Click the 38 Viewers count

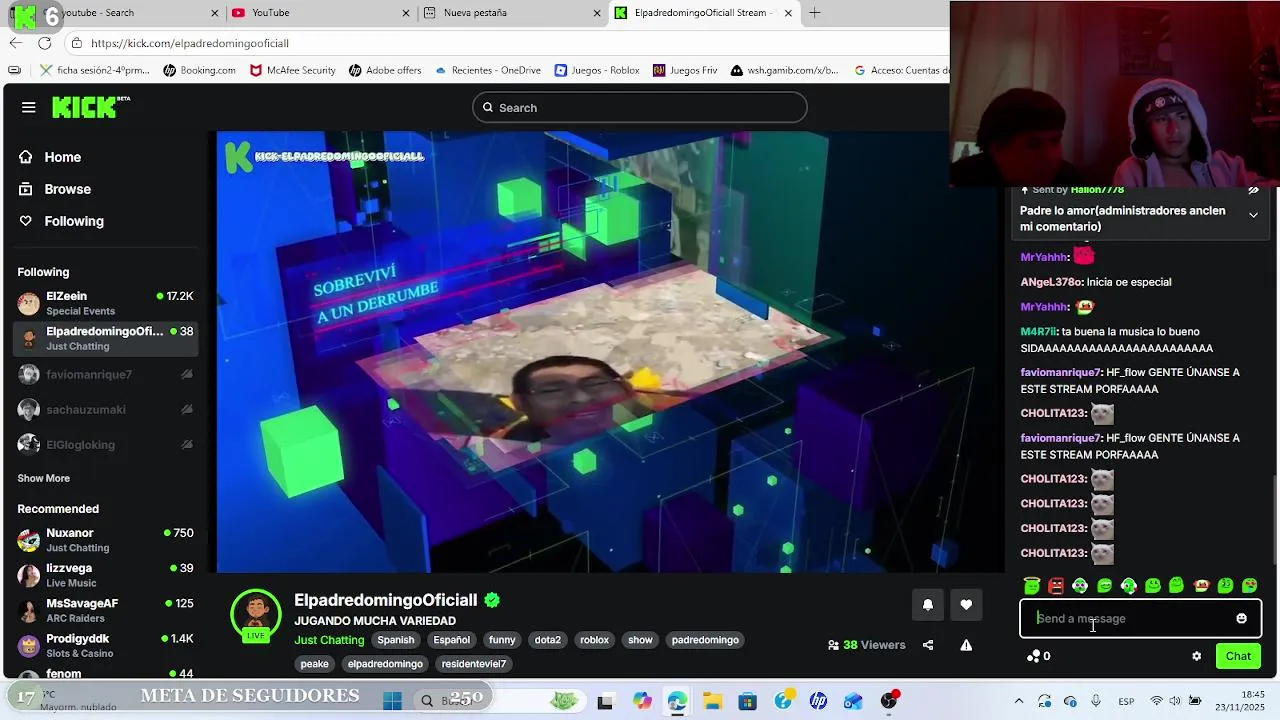coord(866,645)
